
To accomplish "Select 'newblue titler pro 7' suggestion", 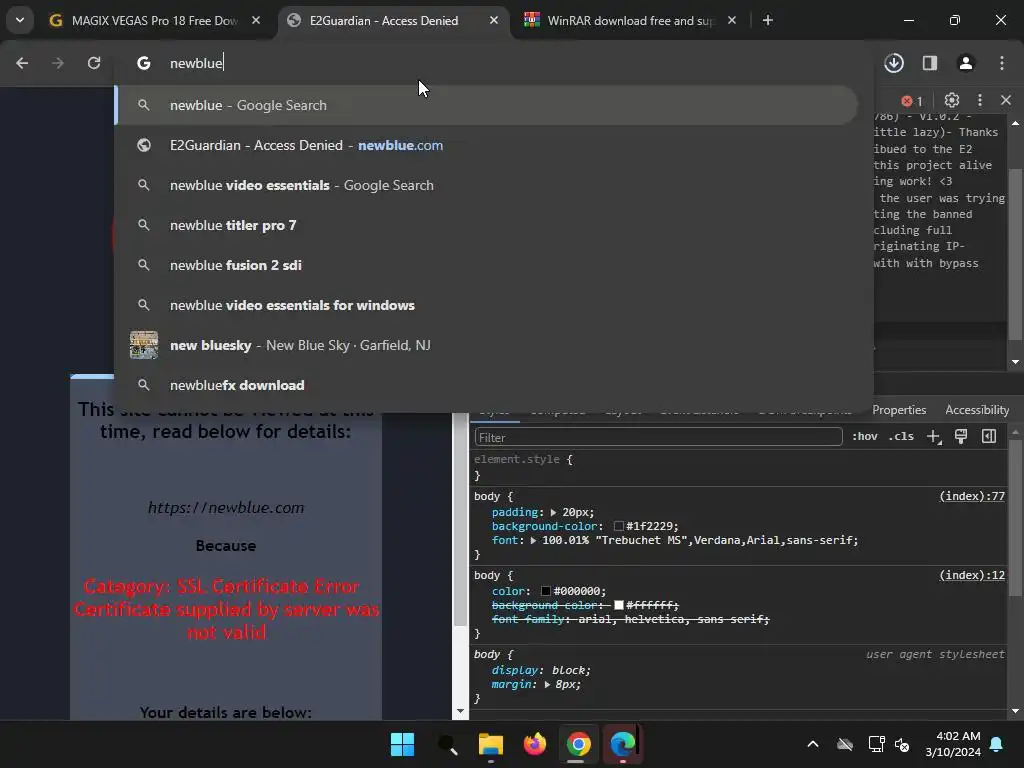I will click(x=487, y=225).
